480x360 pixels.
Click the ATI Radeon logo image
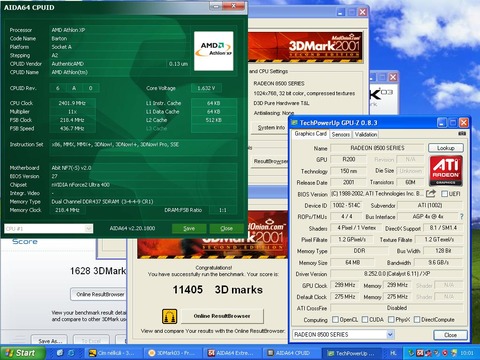(x=446, y=171)
